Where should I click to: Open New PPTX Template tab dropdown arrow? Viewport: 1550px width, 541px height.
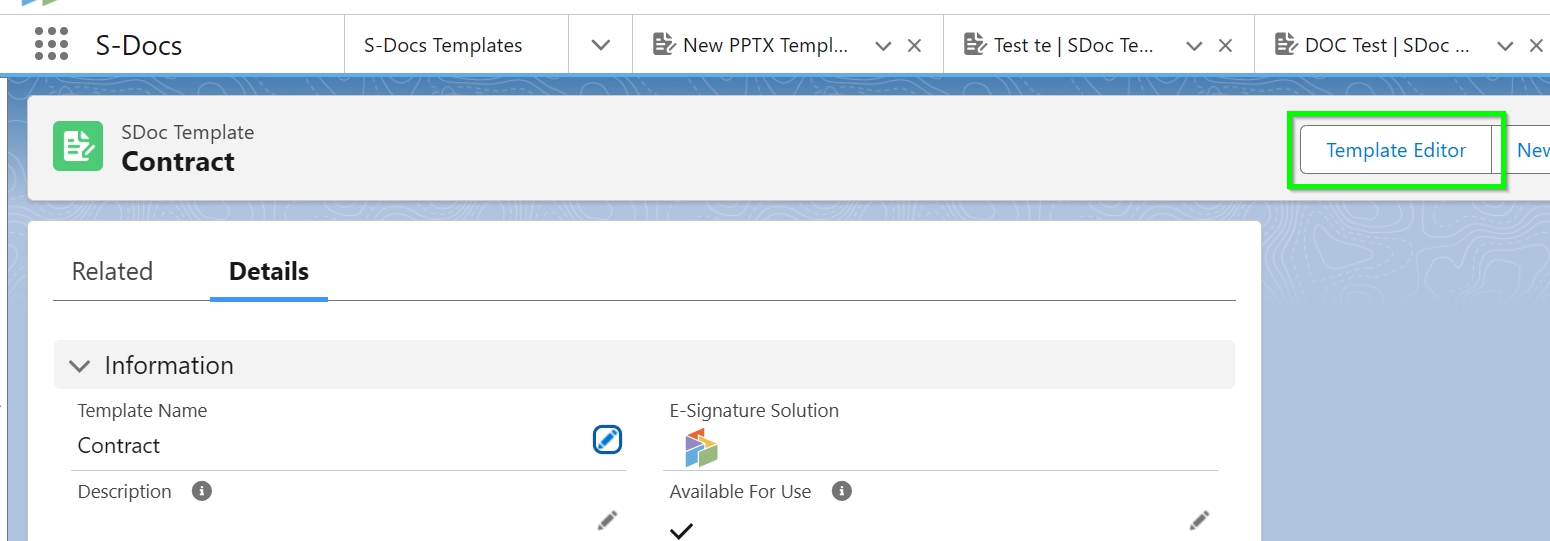click(x=882, y=45)
